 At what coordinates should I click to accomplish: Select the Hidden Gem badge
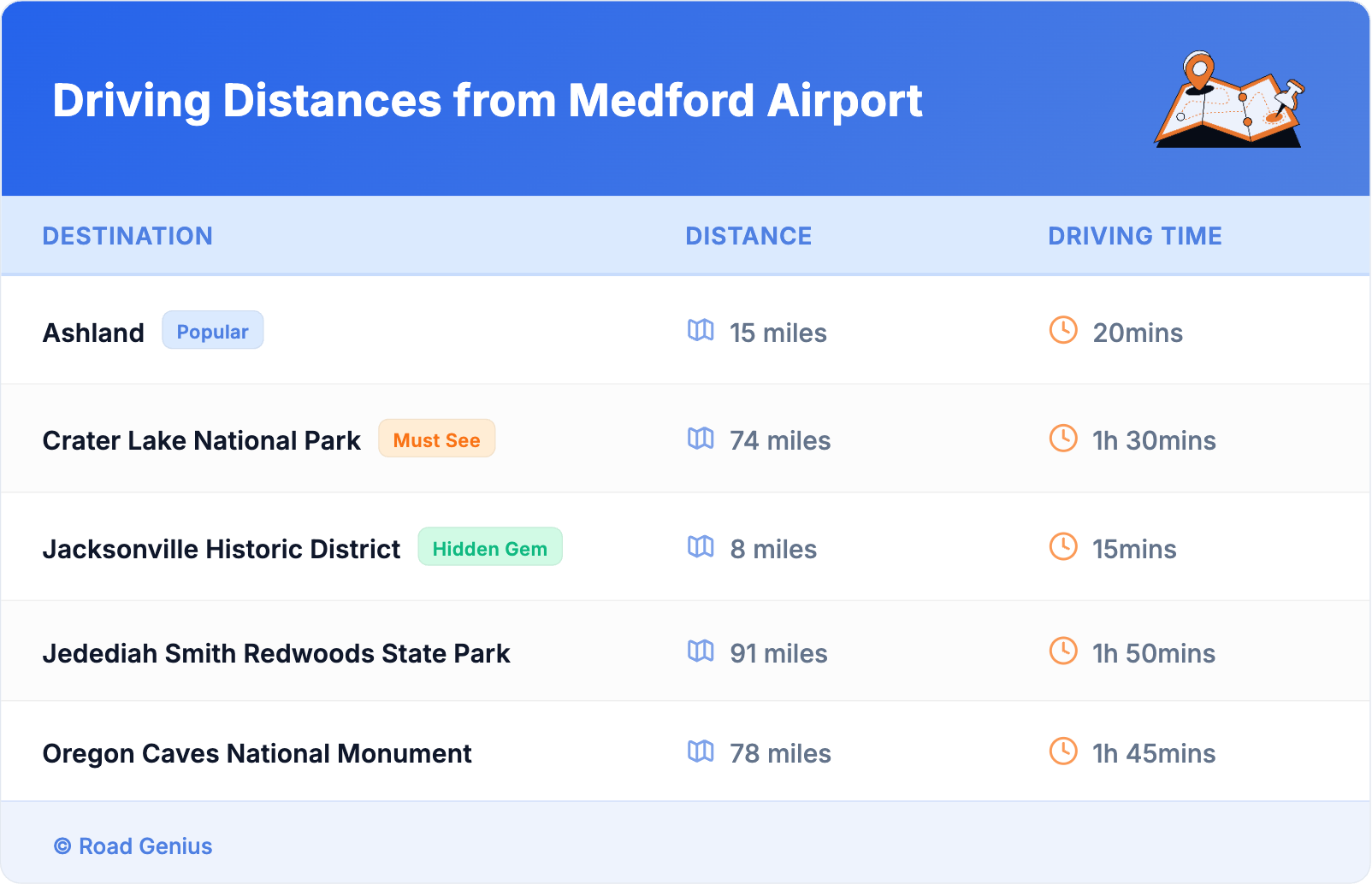(x=489, y=548)
